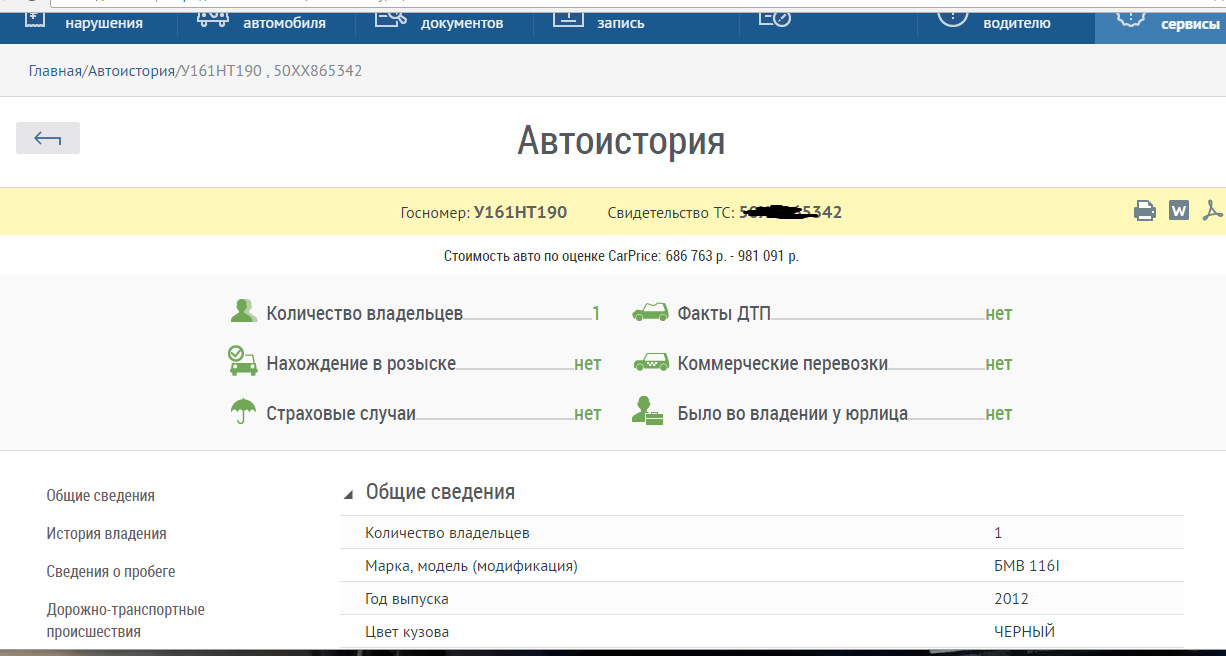This screenshot has height=656, width=1226.
Task: Click the Количество владельцев table row label
Action: tap(447, 533)
